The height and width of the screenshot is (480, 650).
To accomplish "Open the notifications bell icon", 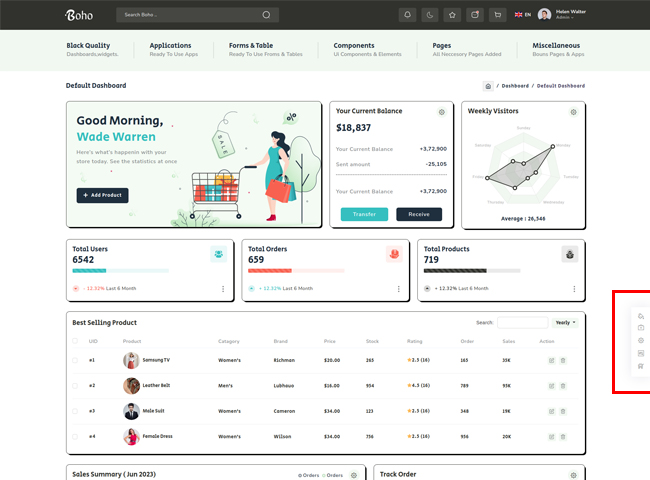I will click(407, 15).
